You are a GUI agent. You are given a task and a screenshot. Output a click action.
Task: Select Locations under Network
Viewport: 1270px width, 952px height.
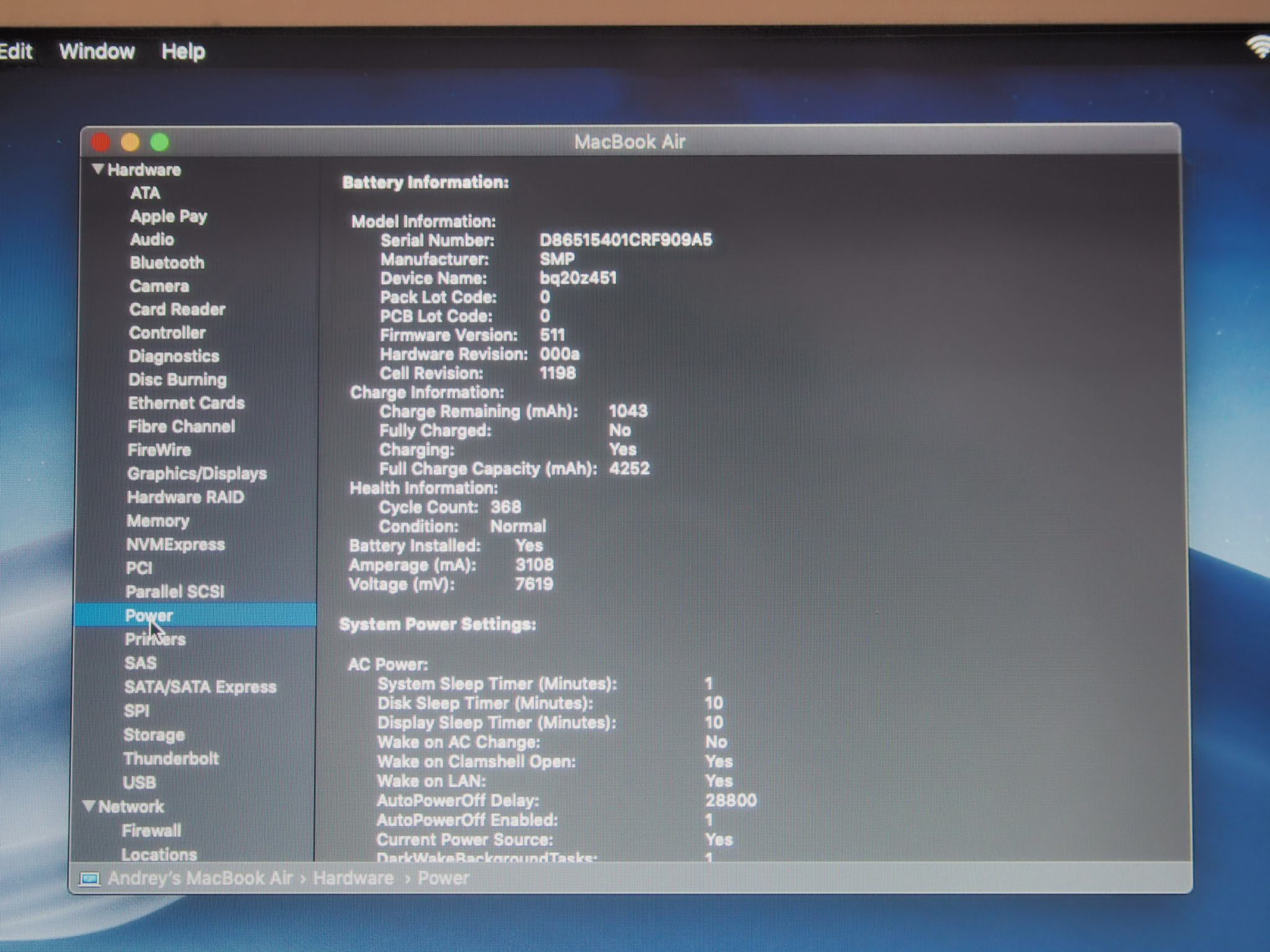click(159, 855)
